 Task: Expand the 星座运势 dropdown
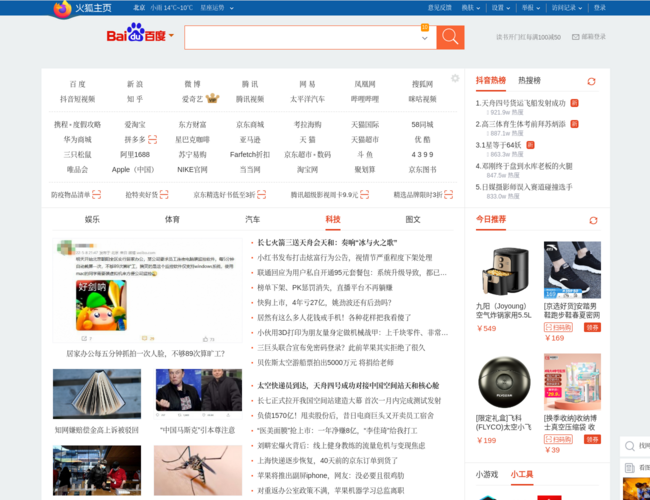[231, 8]
